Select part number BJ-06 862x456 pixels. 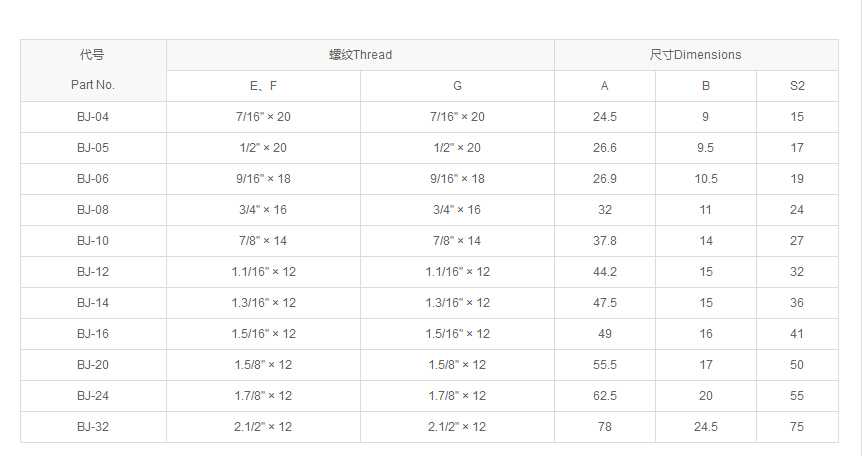coord(93,179)
